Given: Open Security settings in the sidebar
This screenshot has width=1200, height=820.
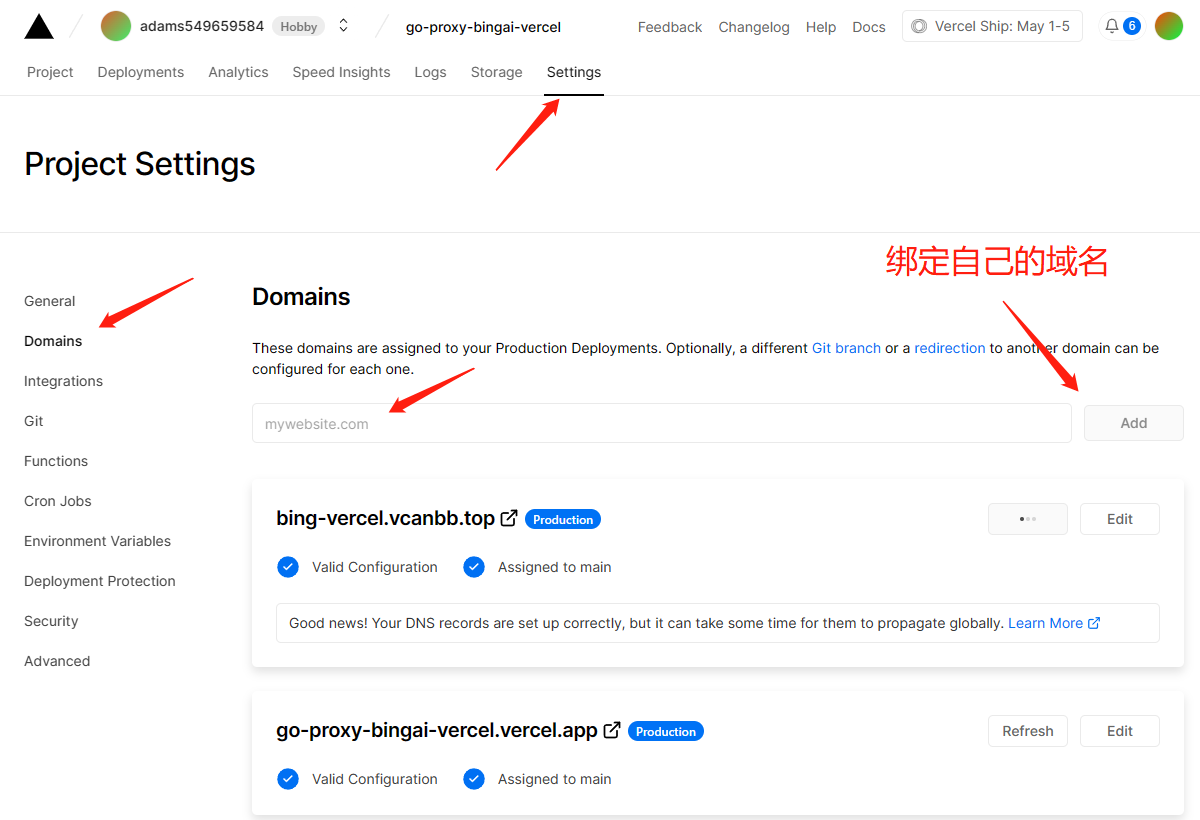Looking at the screenshot, I should pos(51,621).
